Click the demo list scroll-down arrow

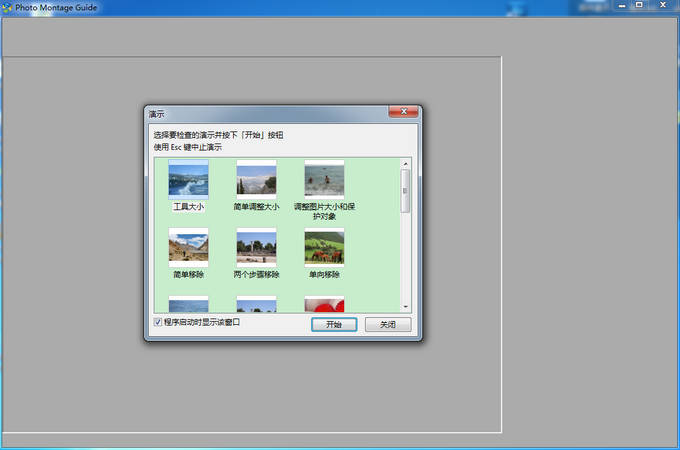pyautogui.click(x=405, y=307)
